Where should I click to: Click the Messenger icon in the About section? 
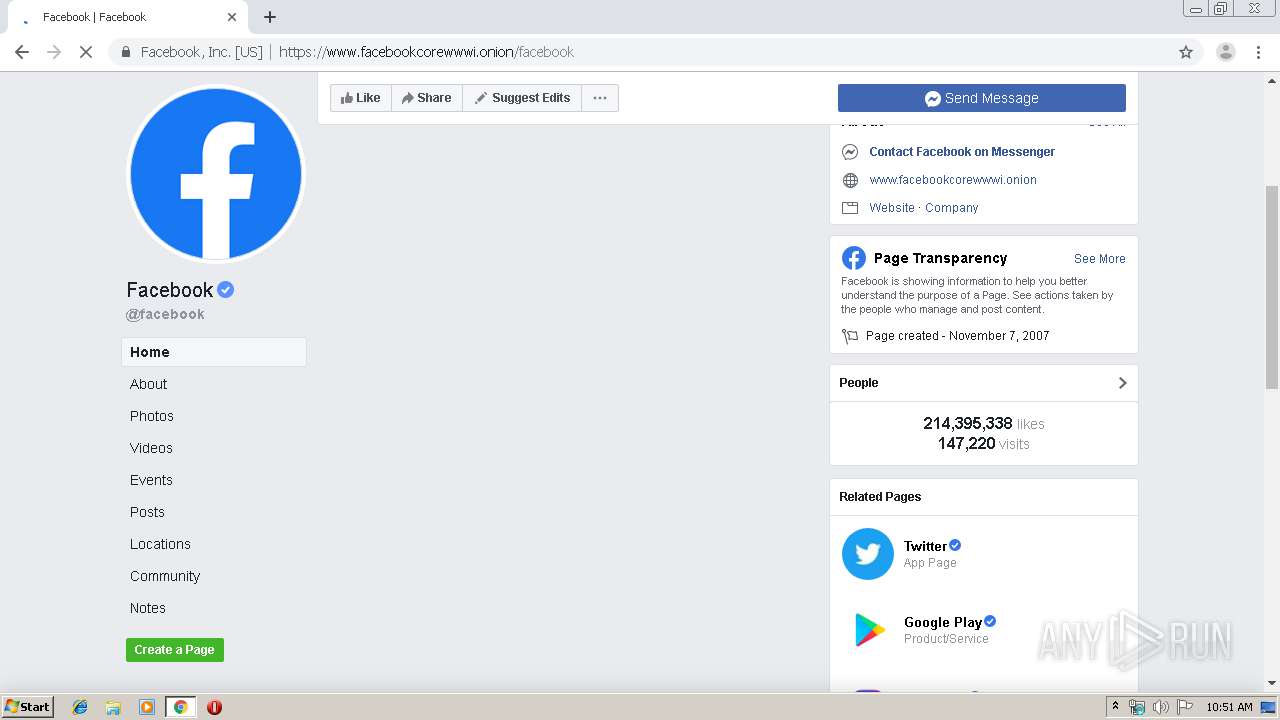pyautogui.click(x=850, y=152)
